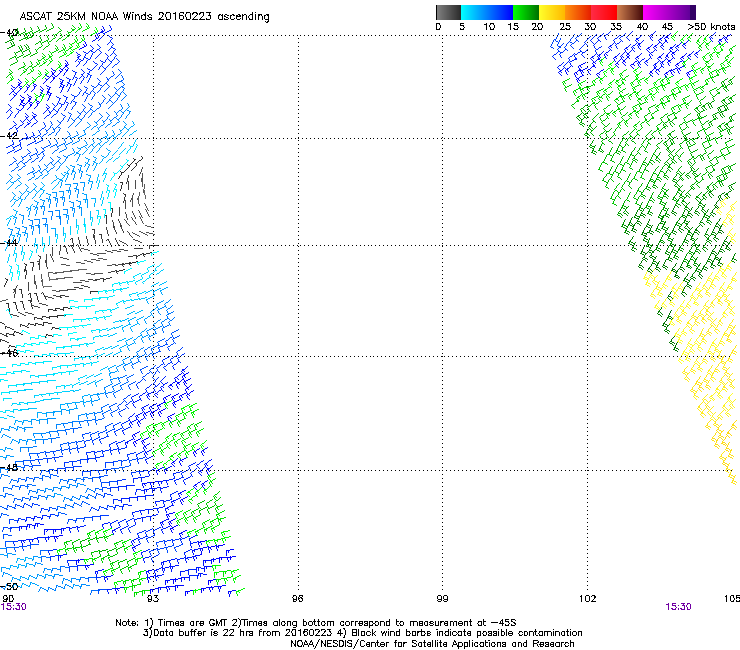
Task: Click the latitude label '-46' on the left axis
Action: (x=9, y=353)
